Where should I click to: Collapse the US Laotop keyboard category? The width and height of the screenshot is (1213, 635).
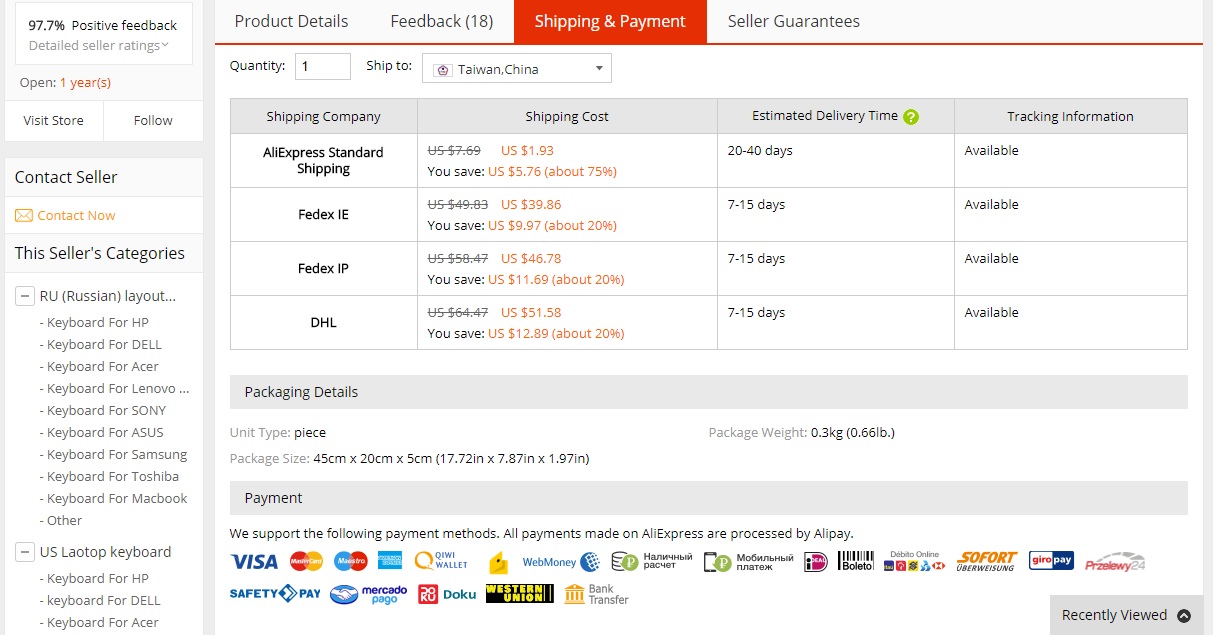[x=26, y=552]
